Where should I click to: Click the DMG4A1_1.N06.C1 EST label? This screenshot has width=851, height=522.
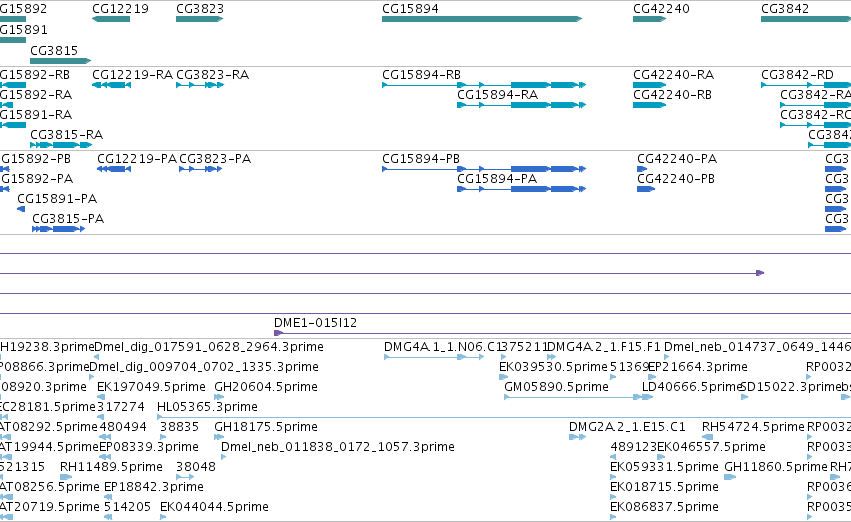[440, 347]
